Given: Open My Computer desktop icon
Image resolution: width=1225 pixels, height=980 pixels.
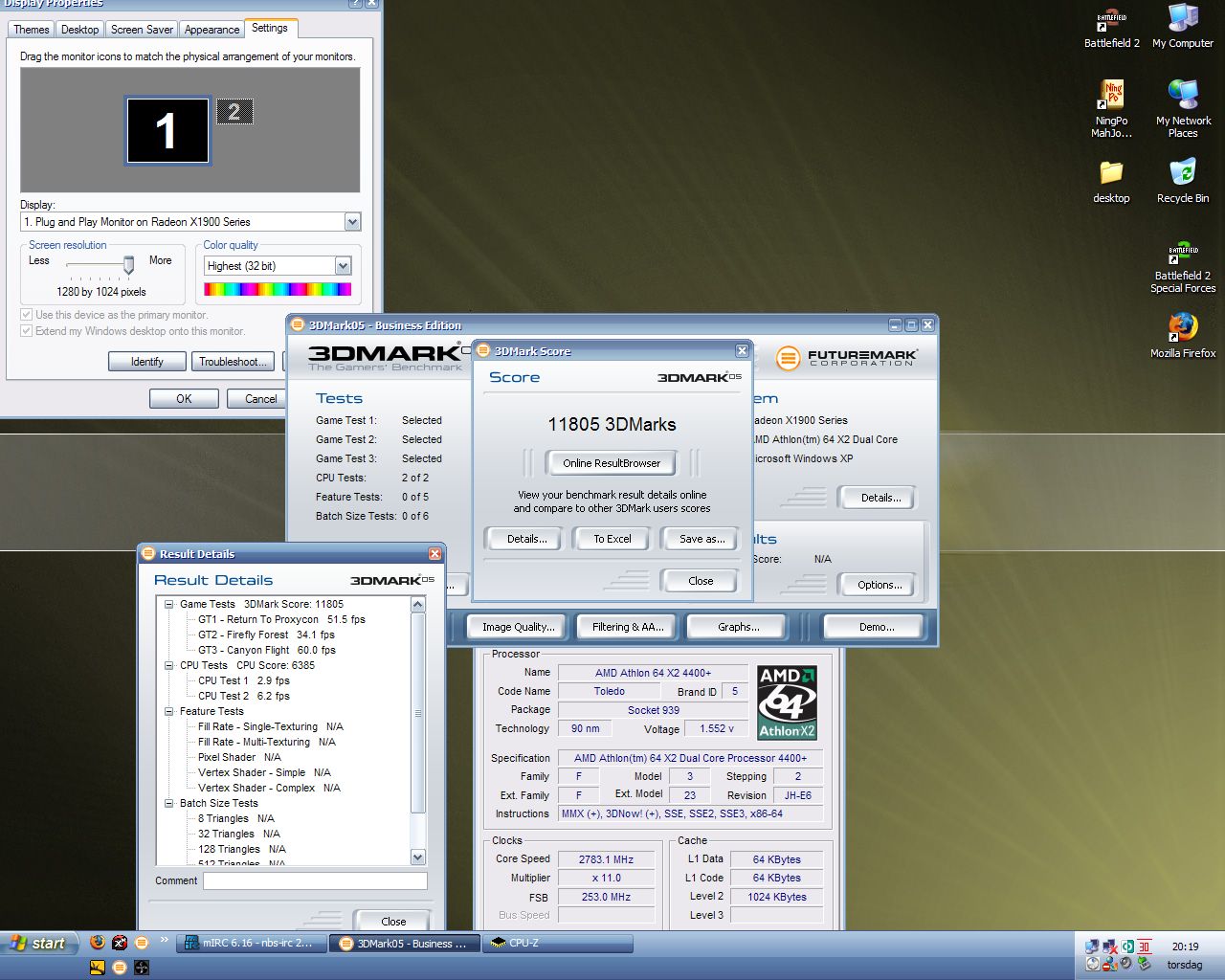Looking at the screenshot, I should tap(1183, 26).
